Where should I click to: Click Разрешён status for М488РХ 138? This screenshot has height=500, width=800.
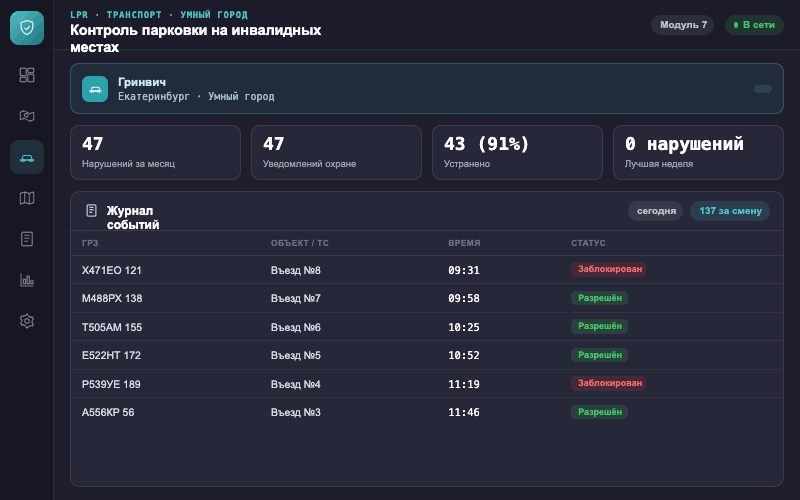coord(599,298)
